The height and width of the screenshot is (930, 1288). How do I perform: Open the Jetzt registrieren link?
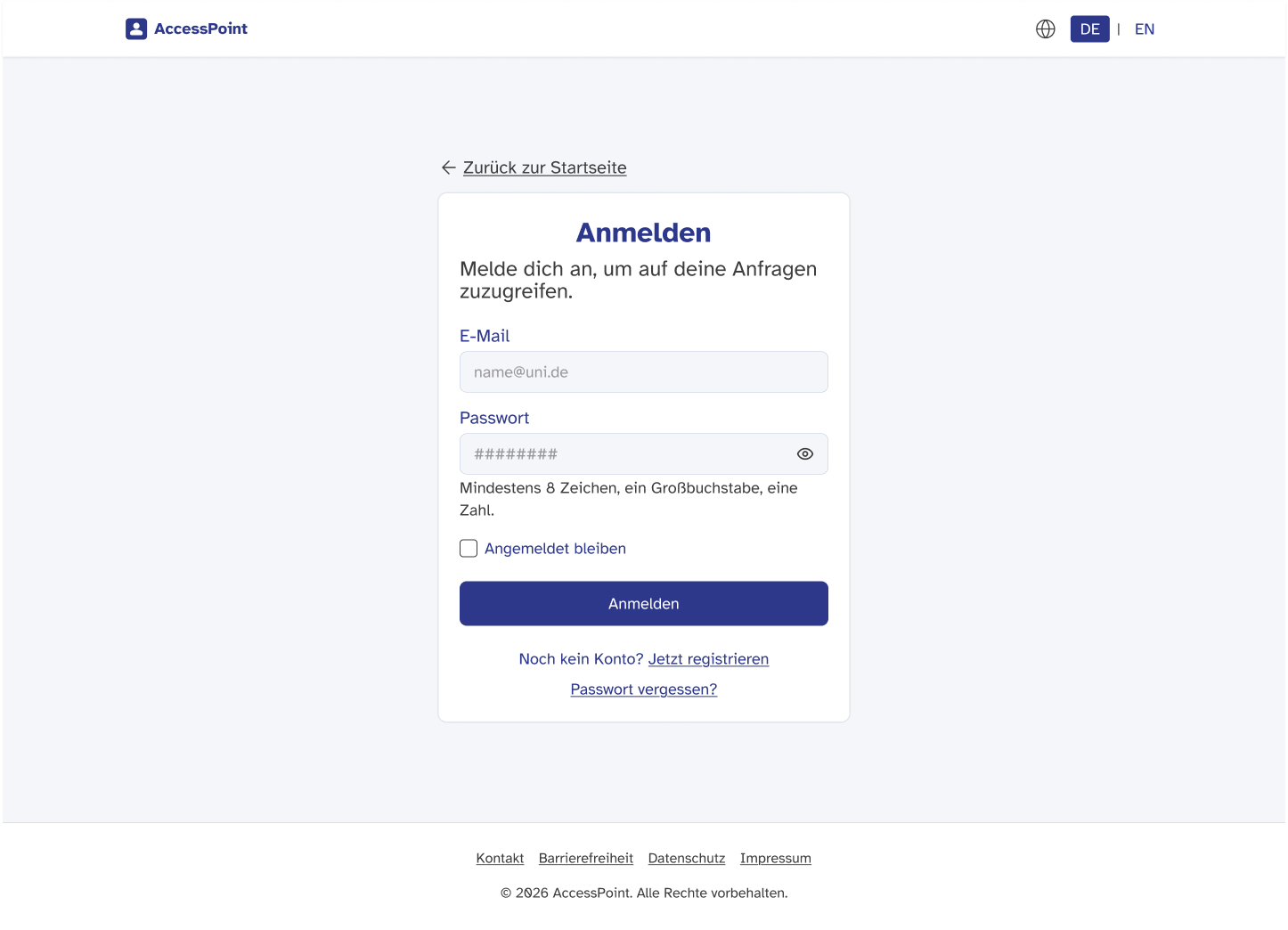pyautogui.click(x=708, y=659)
